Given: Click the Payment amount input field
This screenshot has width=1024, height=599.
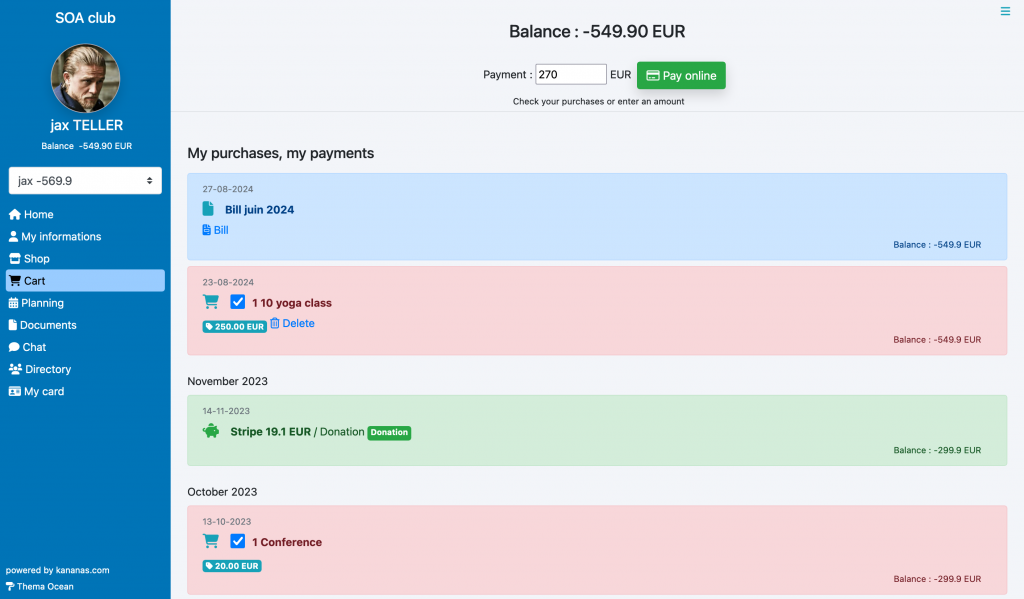Looking at the screenshot, I should coord(571,74).
